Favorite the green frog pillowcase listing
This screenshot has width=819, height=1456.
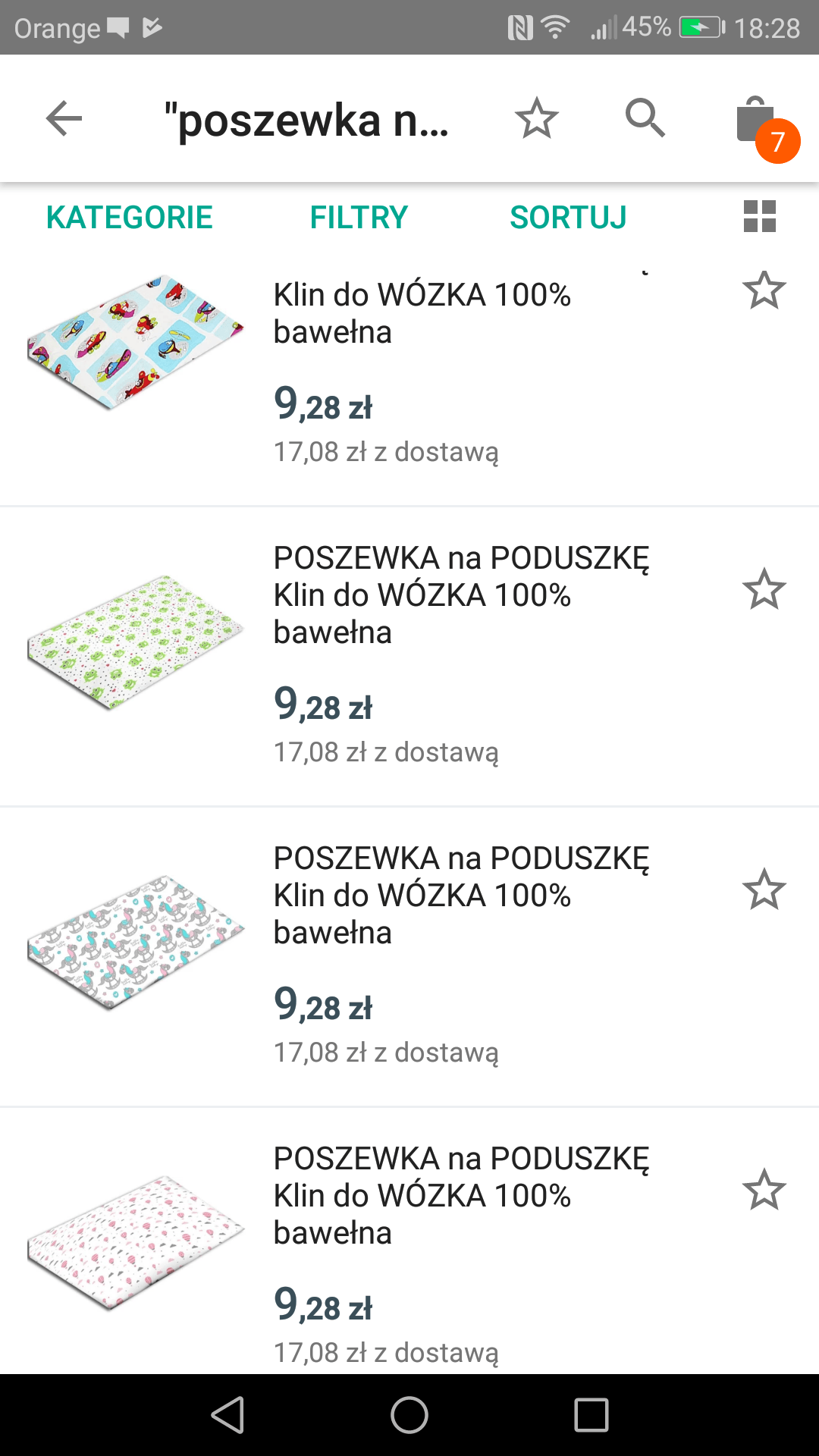(764, 590)
